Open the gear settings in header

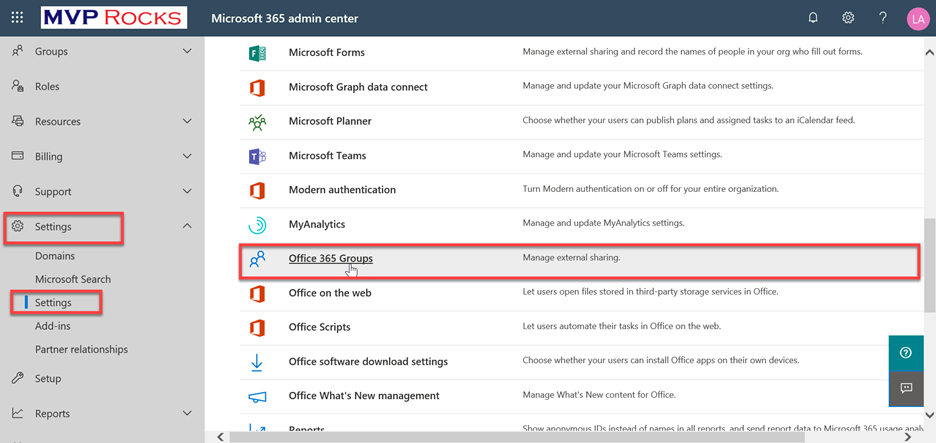pos(848,18)
